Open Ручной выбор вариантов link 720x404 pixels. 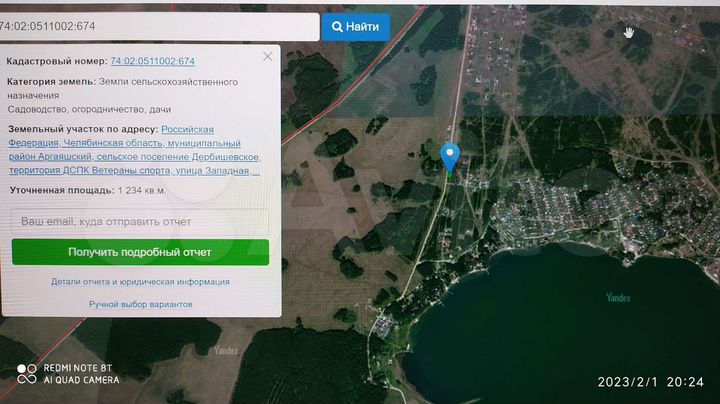tap(141, 304)
